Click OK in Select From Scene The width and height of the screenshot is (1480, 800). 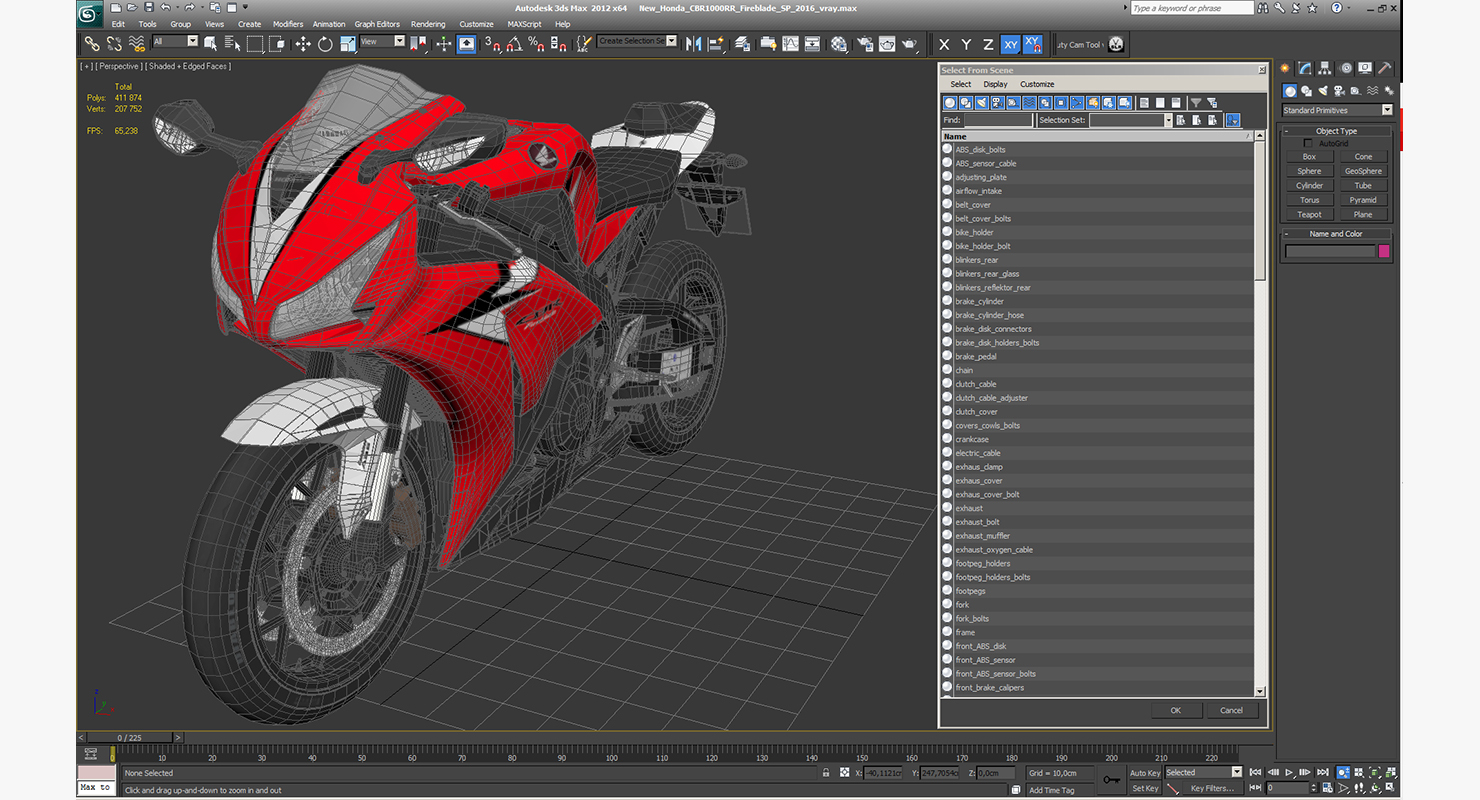(x=1176, y=710)
